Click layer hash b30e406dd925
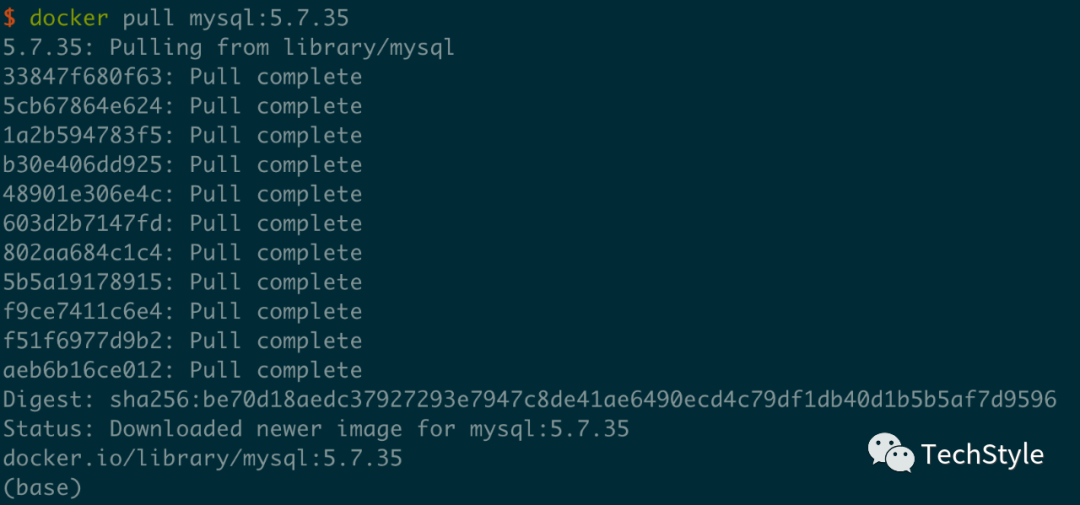Image resolution: width=1080 pixels, height=505 pixels. [x=88, y=165]
